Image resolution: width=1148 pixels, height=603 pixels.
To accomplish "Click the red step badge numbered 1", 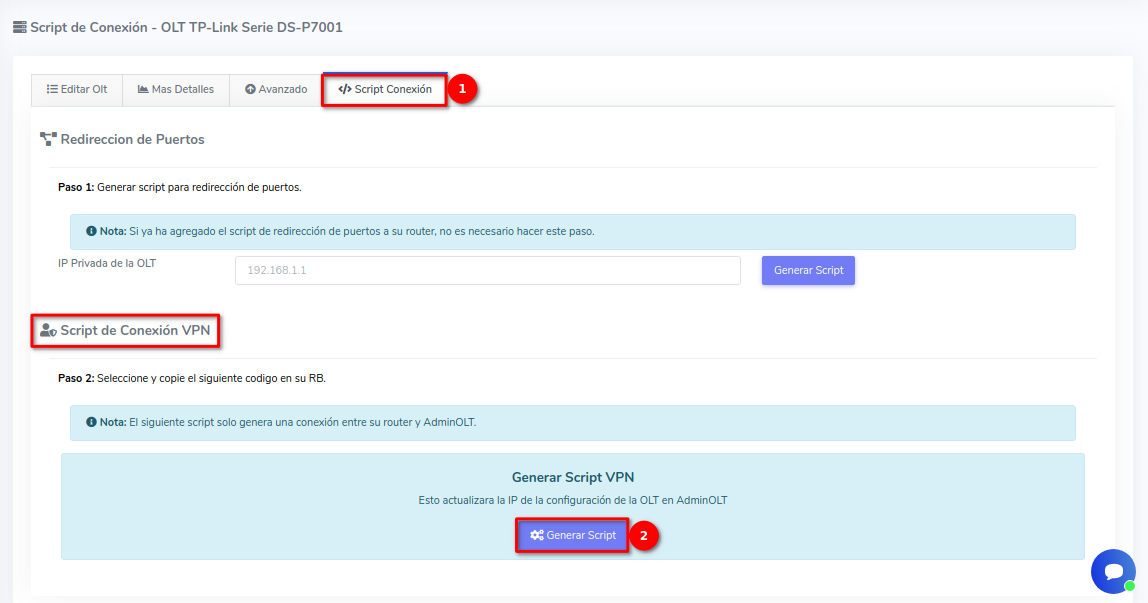I will click(461, 89).
